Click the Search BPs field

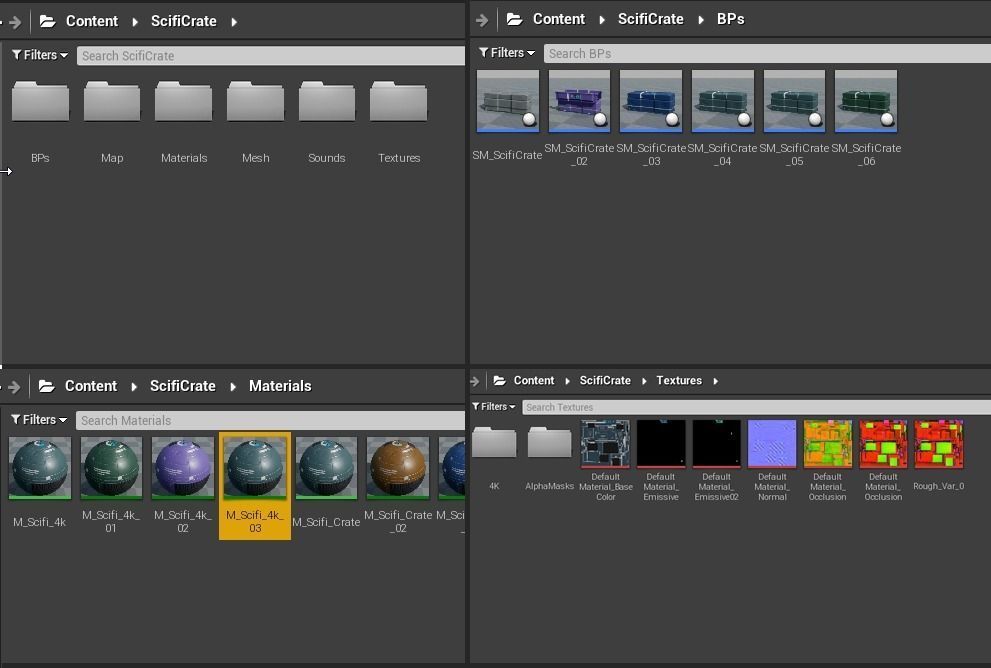tap(767, 54)
